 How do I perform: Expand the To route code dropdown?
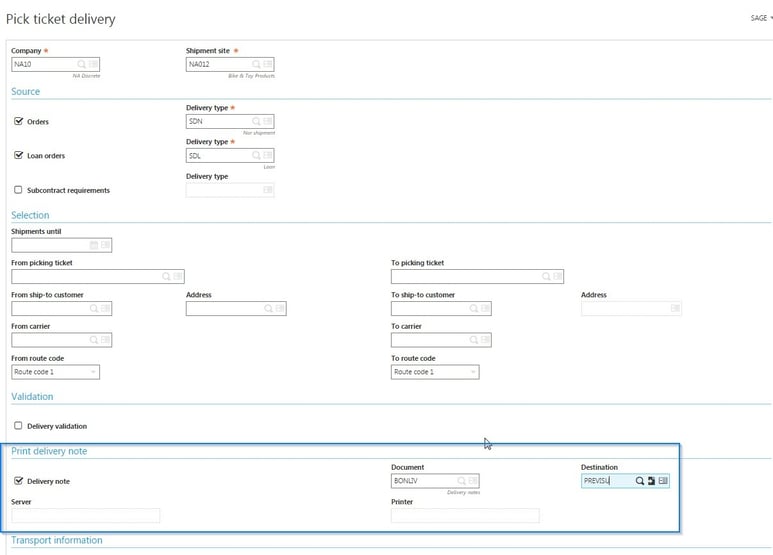pyautogui.click(x=473, y=372)
